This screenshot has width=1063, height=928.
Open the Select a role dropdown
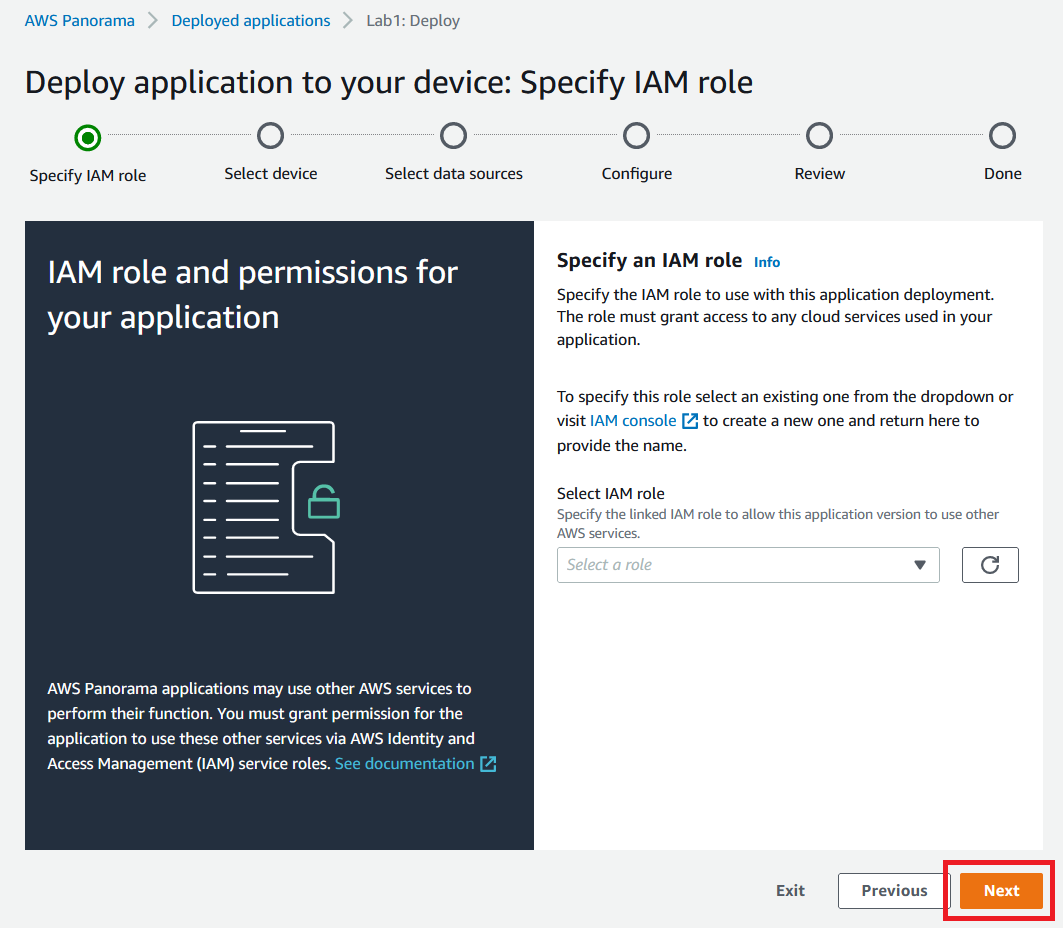748,565
